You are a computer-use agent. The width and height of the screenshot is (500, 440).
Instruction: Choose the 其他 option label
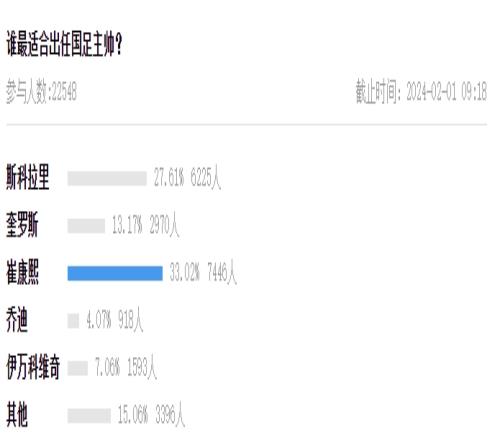(x=17, y=415)
